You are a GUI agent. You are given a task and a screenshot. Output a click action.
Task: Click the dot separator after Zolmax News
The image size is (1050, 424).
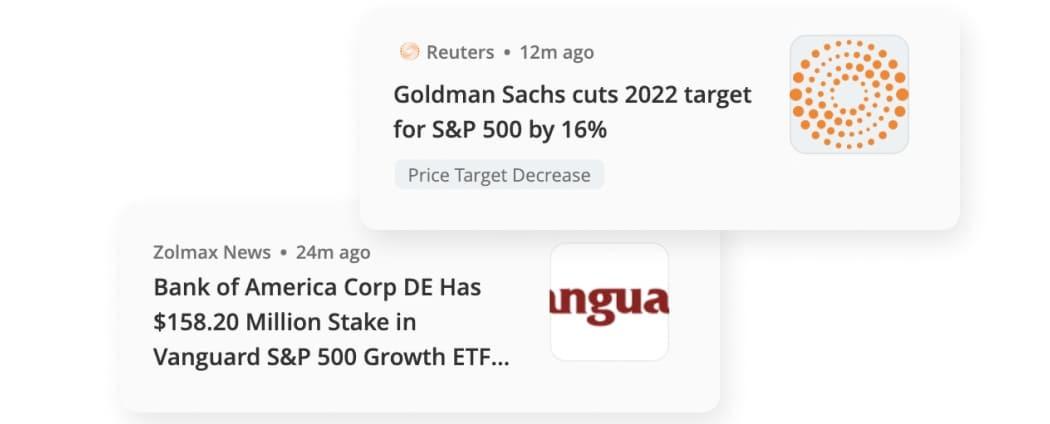coord(283,253)
